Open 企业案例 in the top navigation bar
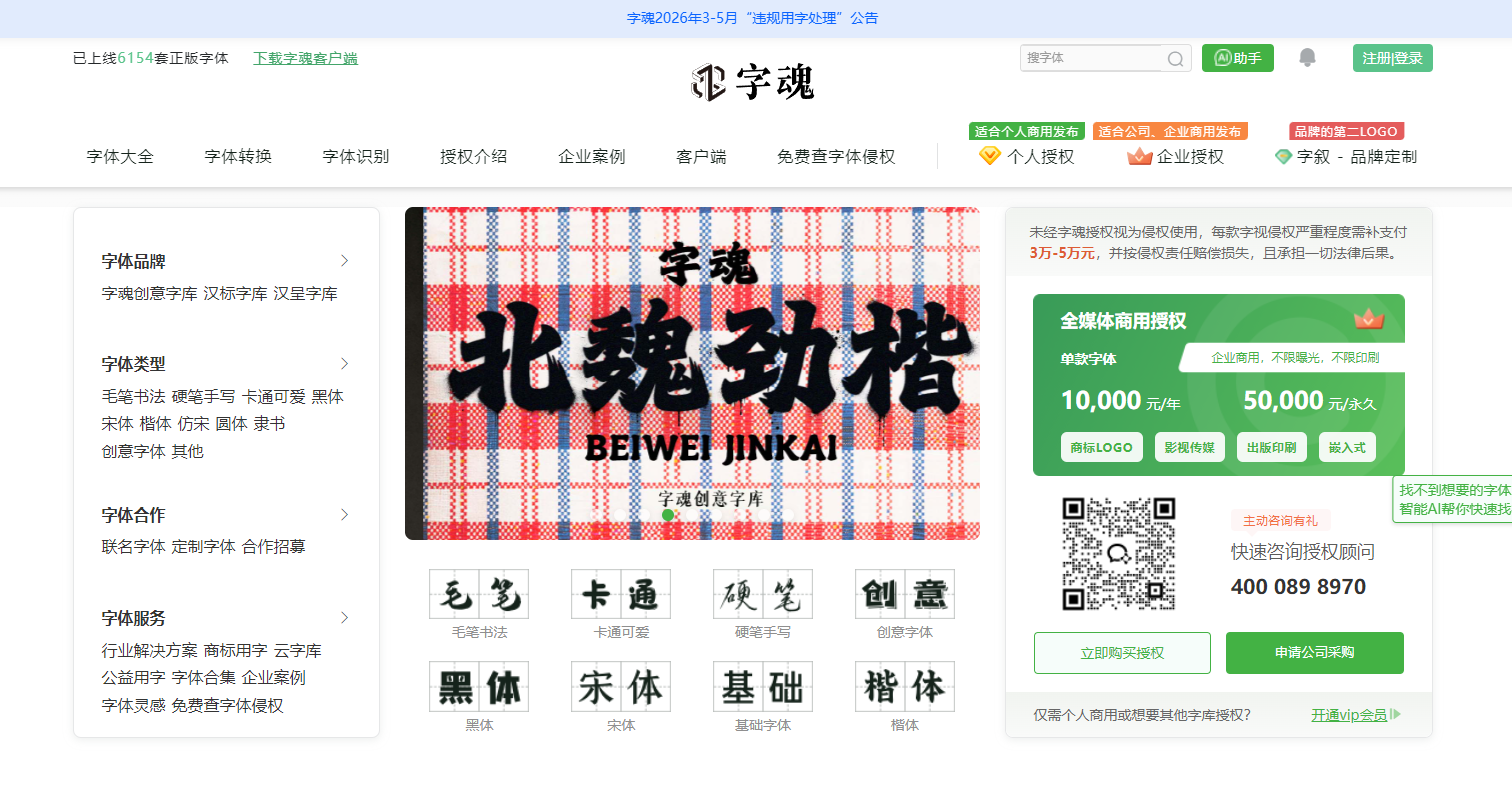 [x=592, y=156]
